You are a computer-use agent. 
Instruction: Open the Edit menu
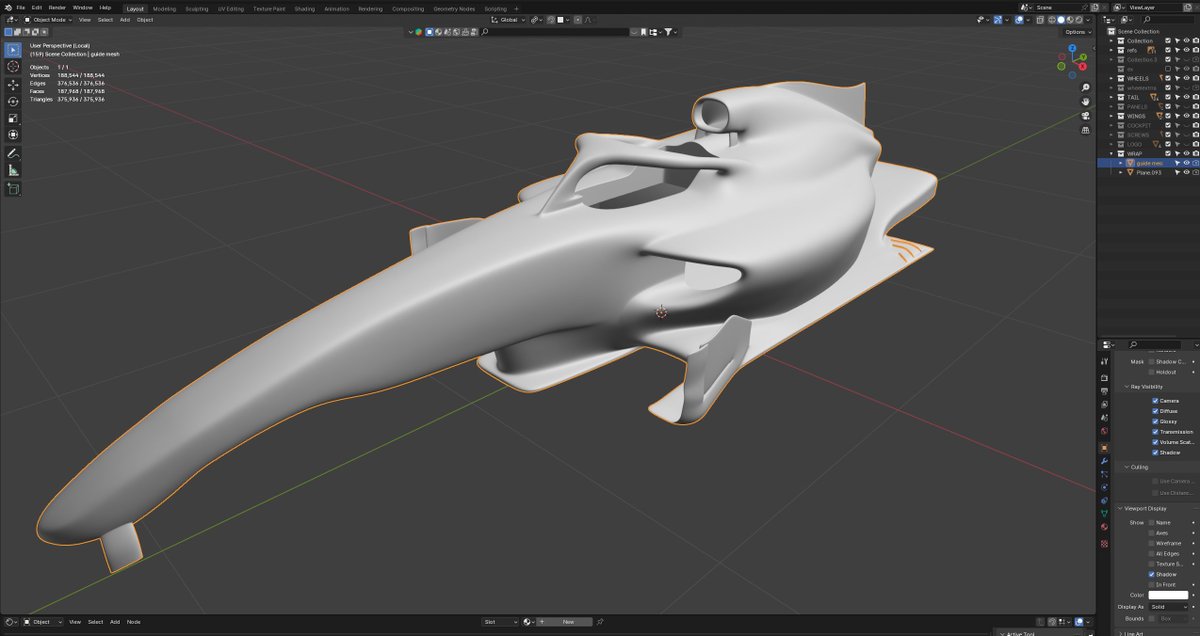[36, 7]
